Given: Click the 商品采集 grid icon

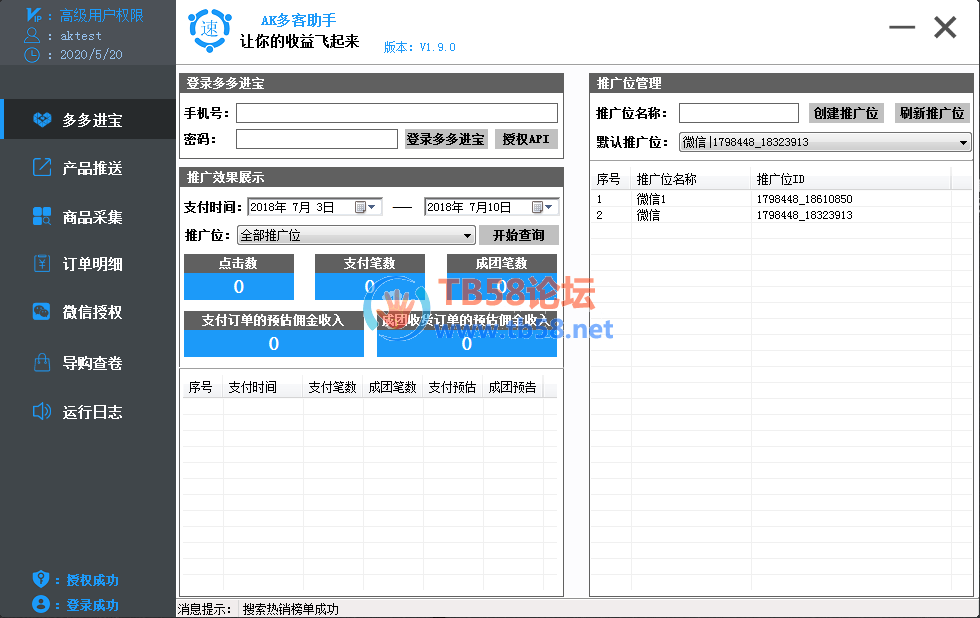Looking at the screenshot, I should [42, 216].
